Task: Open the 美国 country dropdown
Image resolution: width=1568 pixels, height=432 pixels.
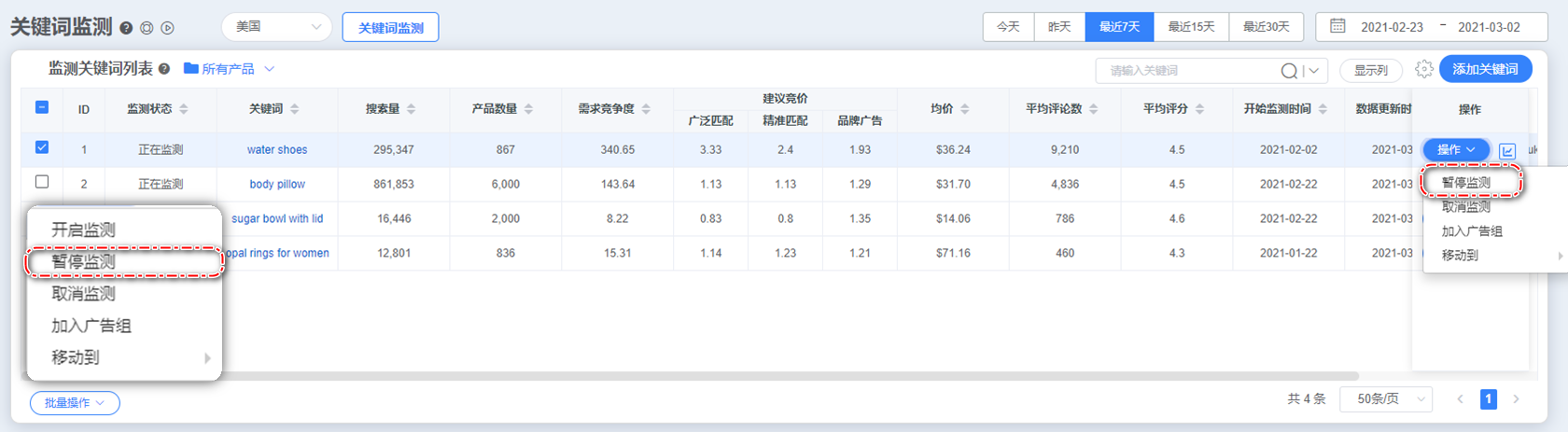Action: pos(276,27)
